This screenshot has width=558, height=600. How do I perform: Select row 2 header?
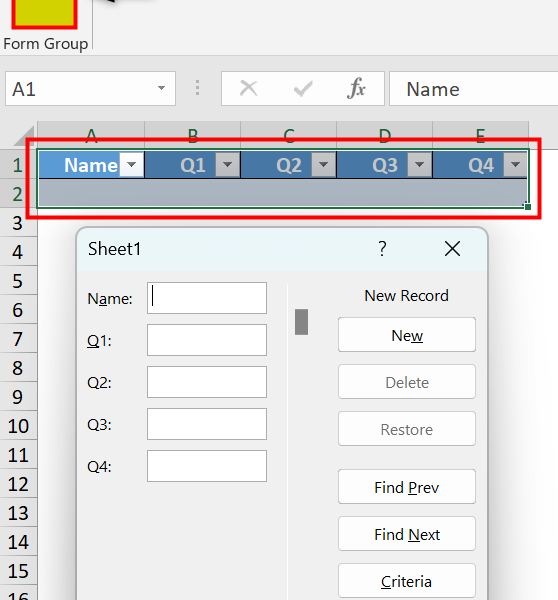(x=18, y=194)
